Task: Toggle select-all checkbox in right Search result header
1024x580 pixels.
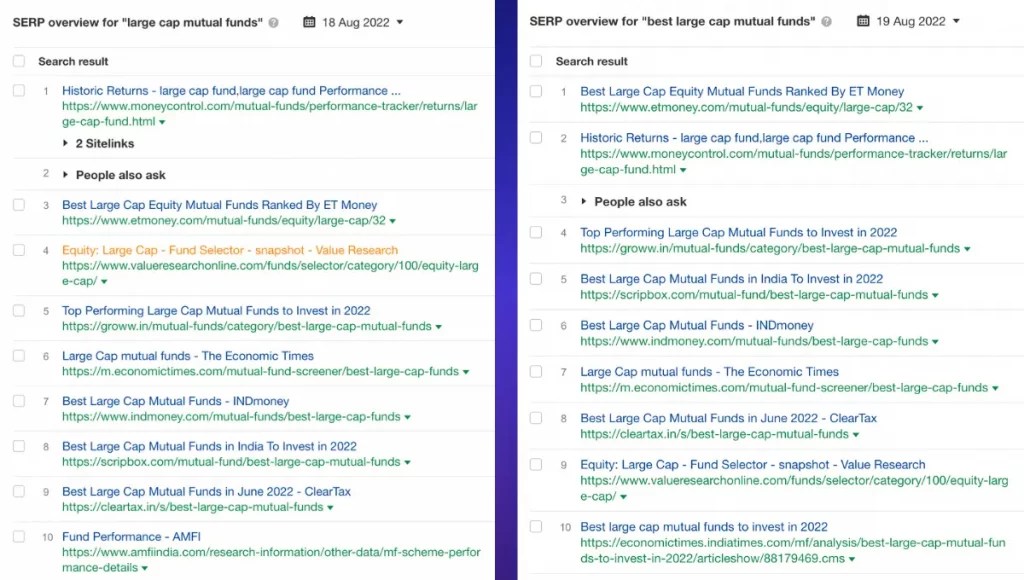Action: pyautogui.click(x=536, y=61)
